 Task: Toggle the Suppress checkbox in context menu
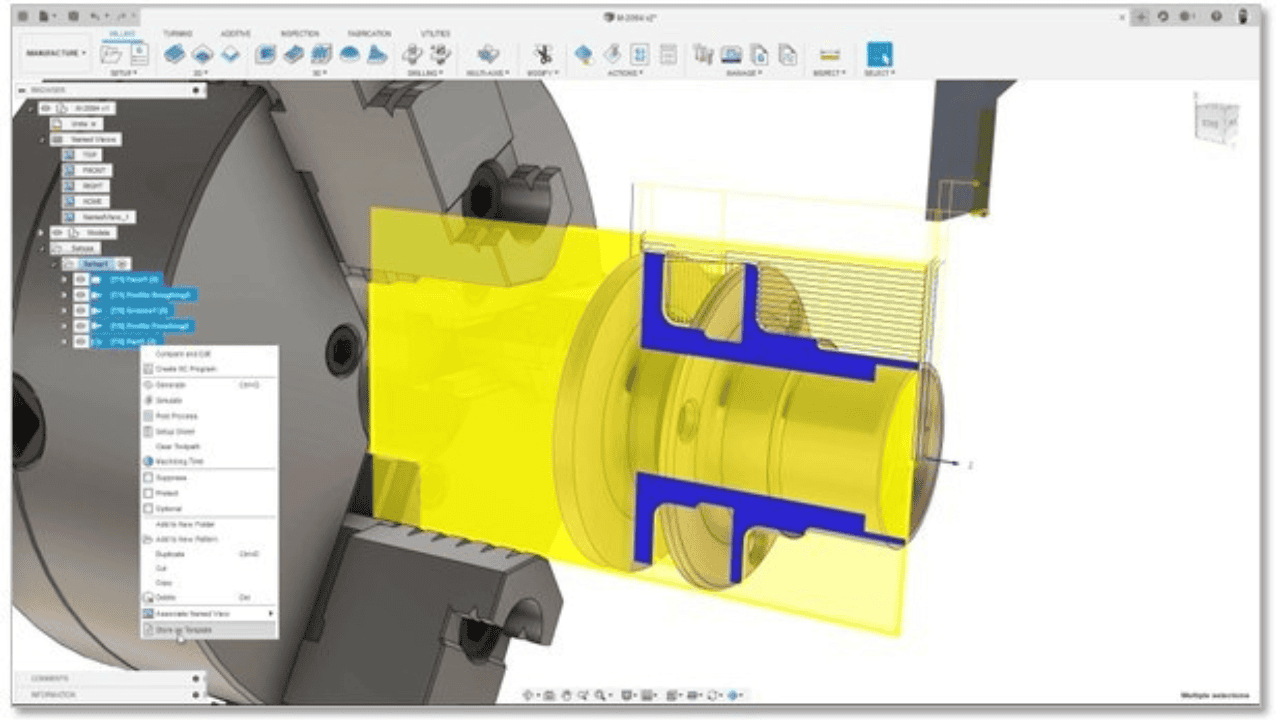click(148, 478)
